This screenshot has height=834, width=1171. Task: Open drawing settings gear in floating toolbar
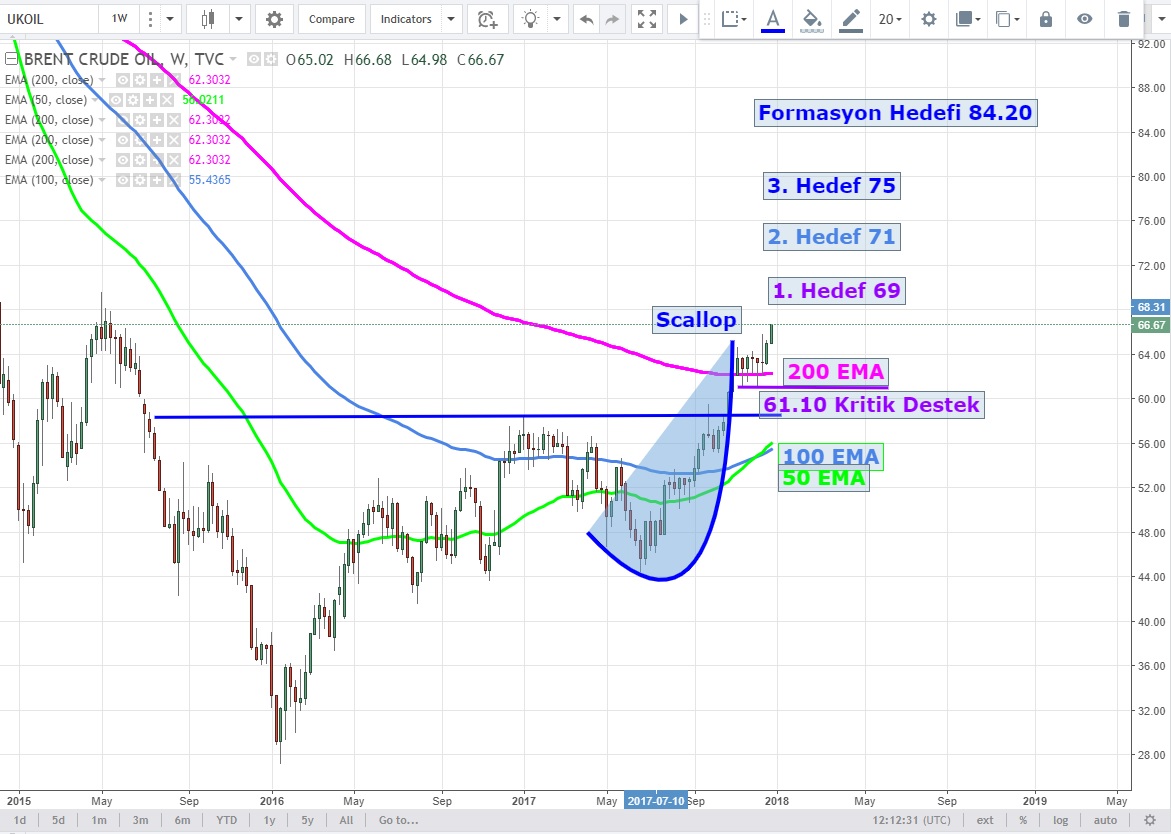tap(929, 19)
